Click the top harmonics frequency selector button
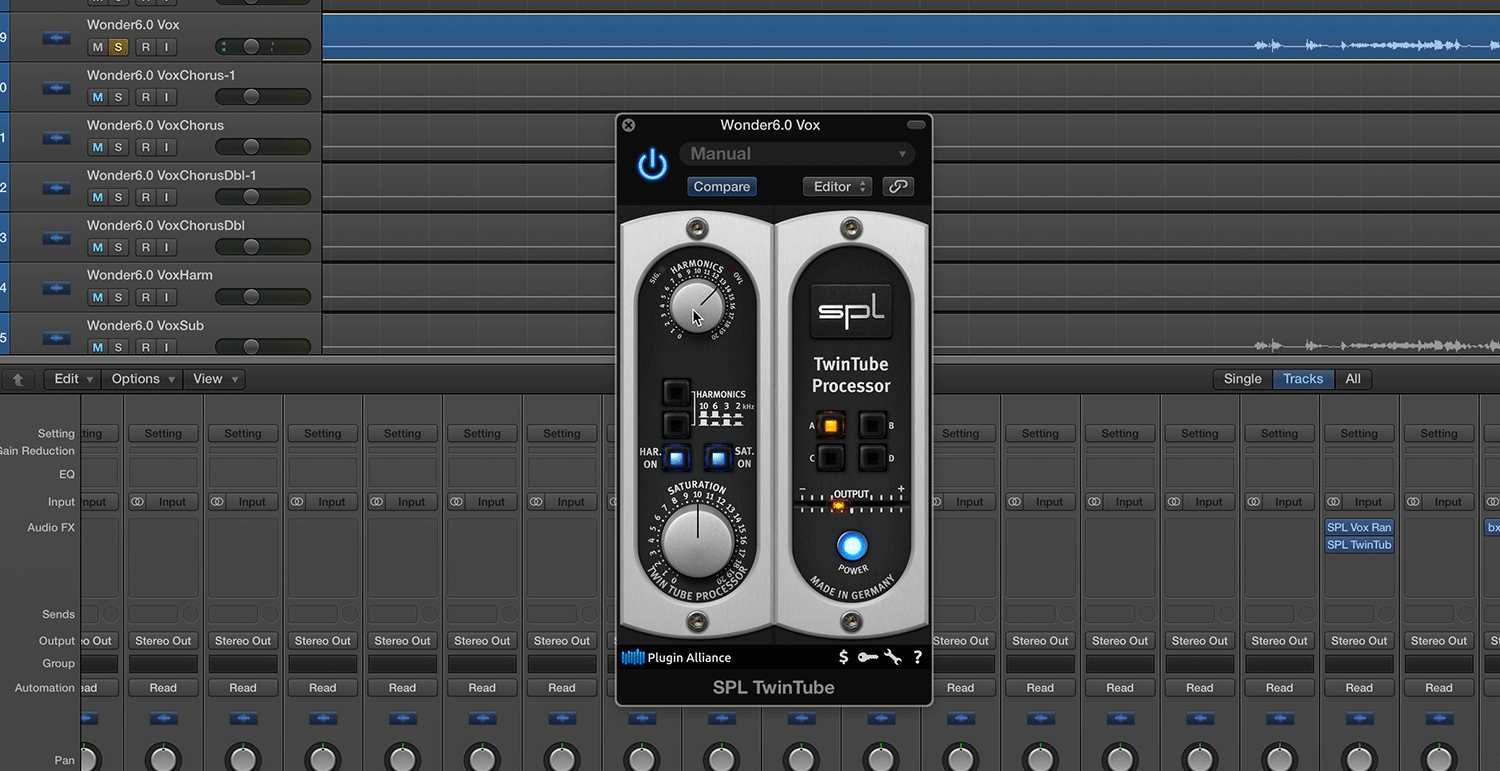Image resolution: width=1500 pixels, height=771 pixels. [x=676, y=392]
